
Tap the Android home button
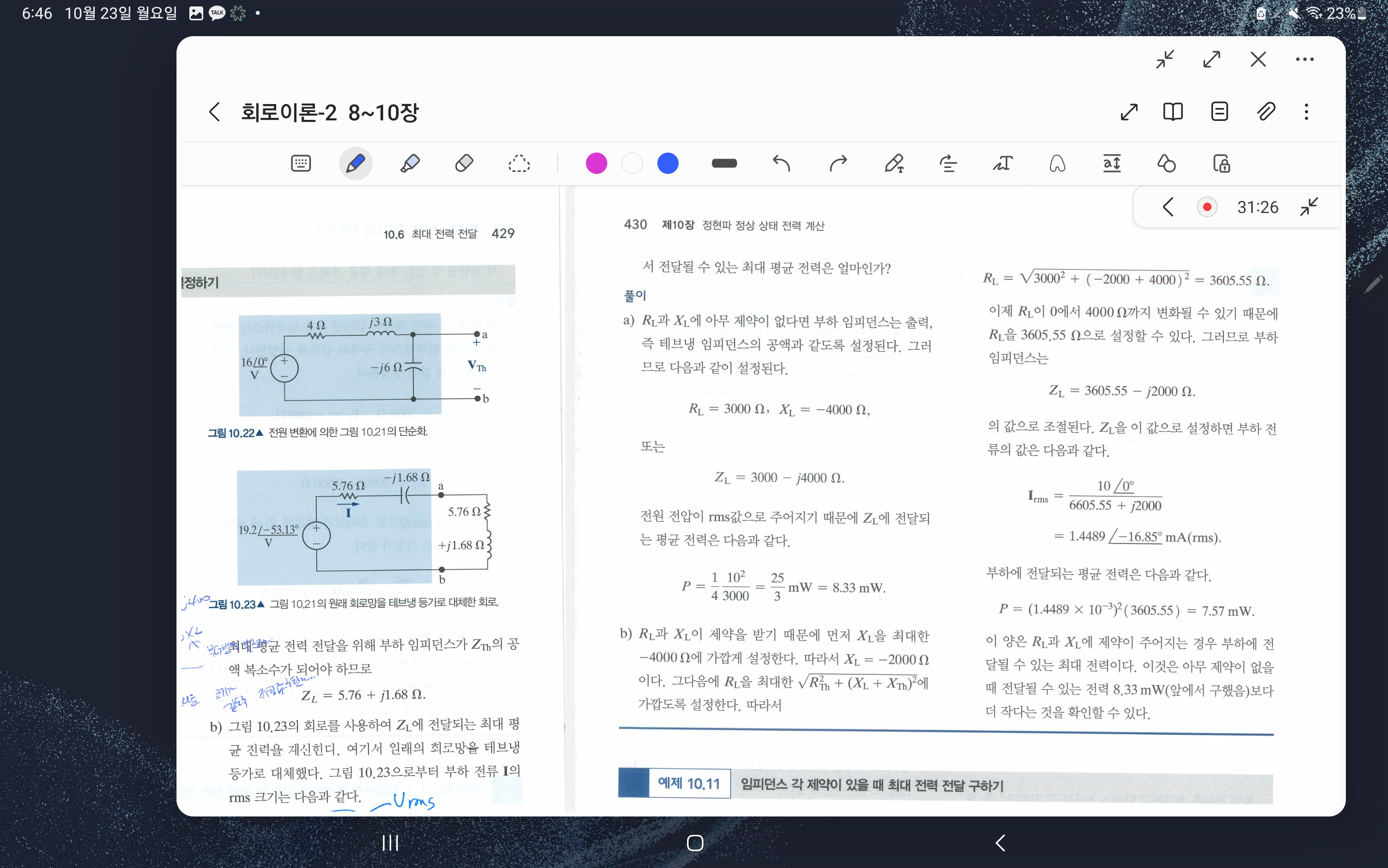695,843
